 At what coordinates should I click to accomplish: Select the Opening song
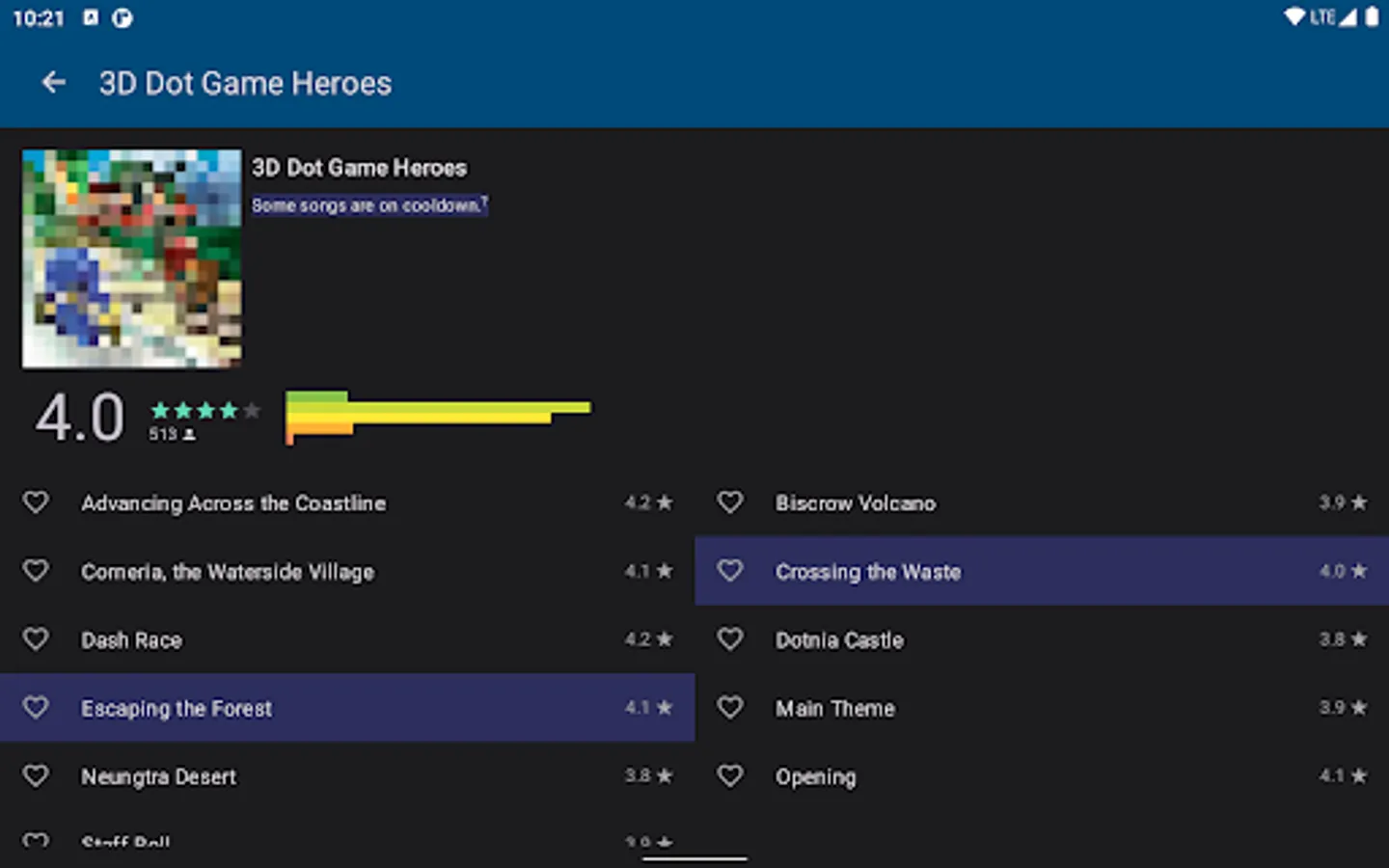(1042, 776)
